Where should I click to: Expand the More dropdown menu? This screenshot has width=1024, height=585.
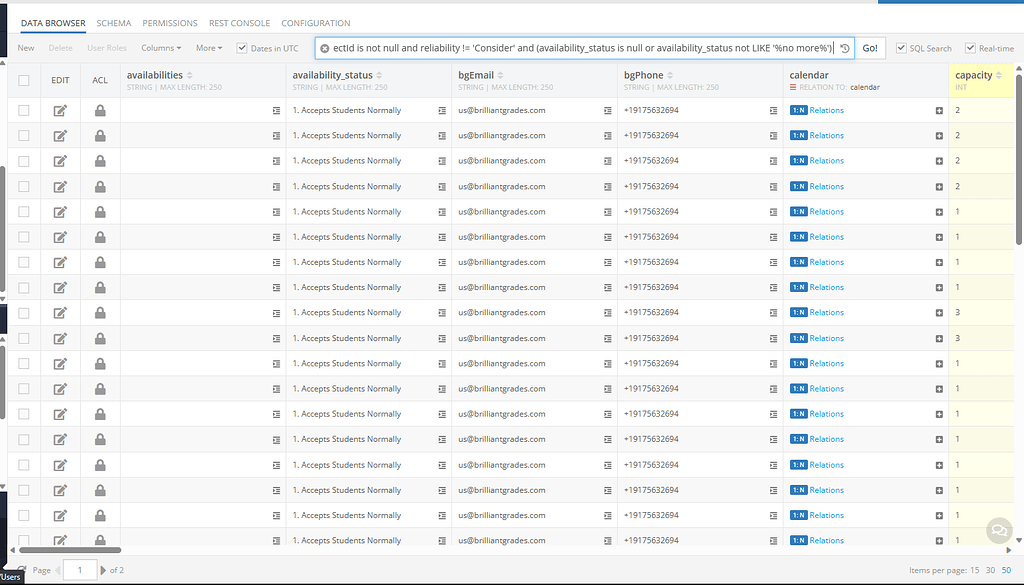[x=209, y=48]
